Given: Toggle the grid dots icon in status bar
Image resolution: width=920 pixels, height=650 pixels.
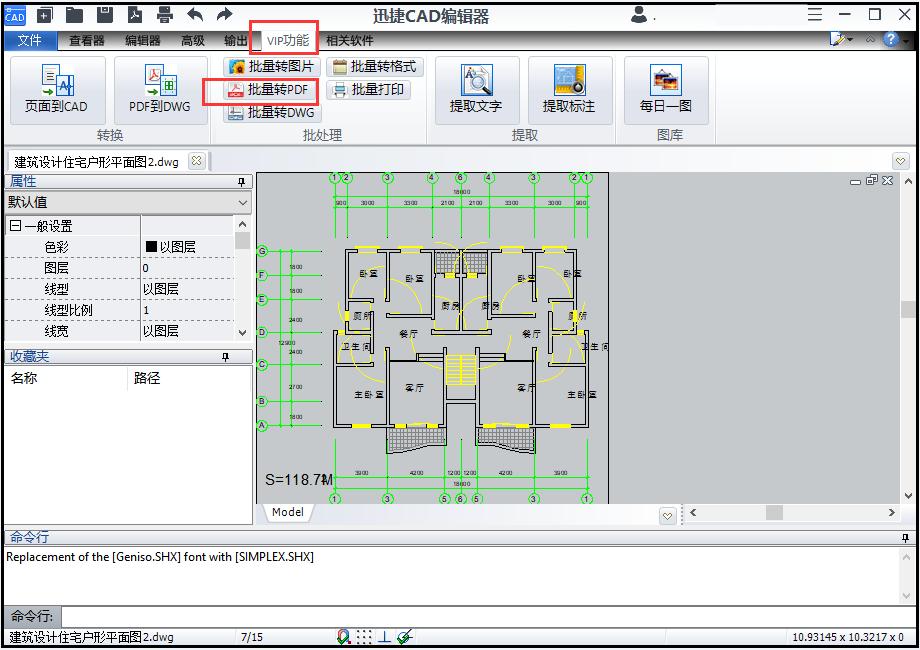Looking at the screenshot, I should [364, 637].
